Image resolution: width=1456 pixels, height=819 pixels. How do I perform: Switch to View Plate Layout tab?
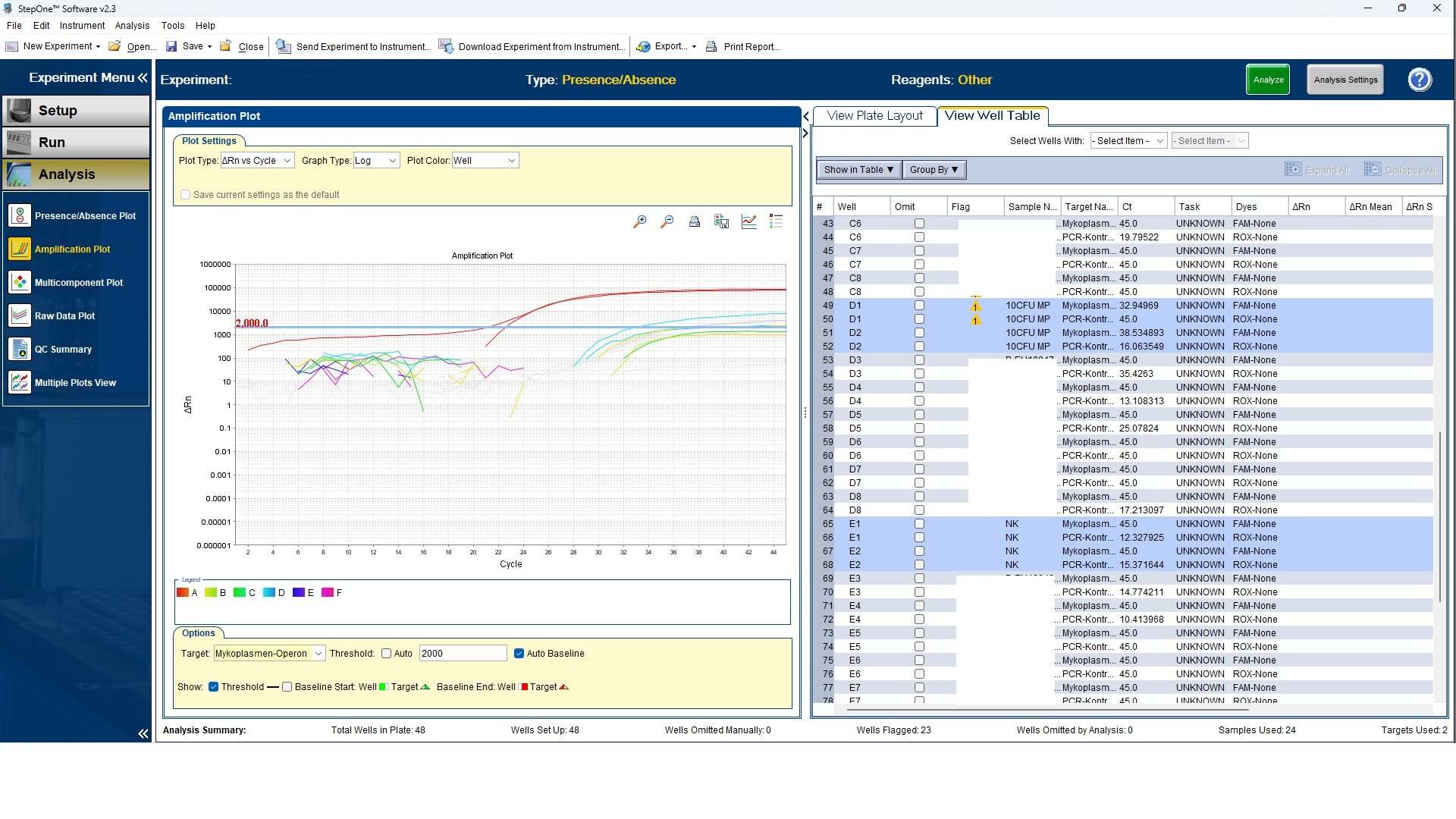click(x=874, y=116)
